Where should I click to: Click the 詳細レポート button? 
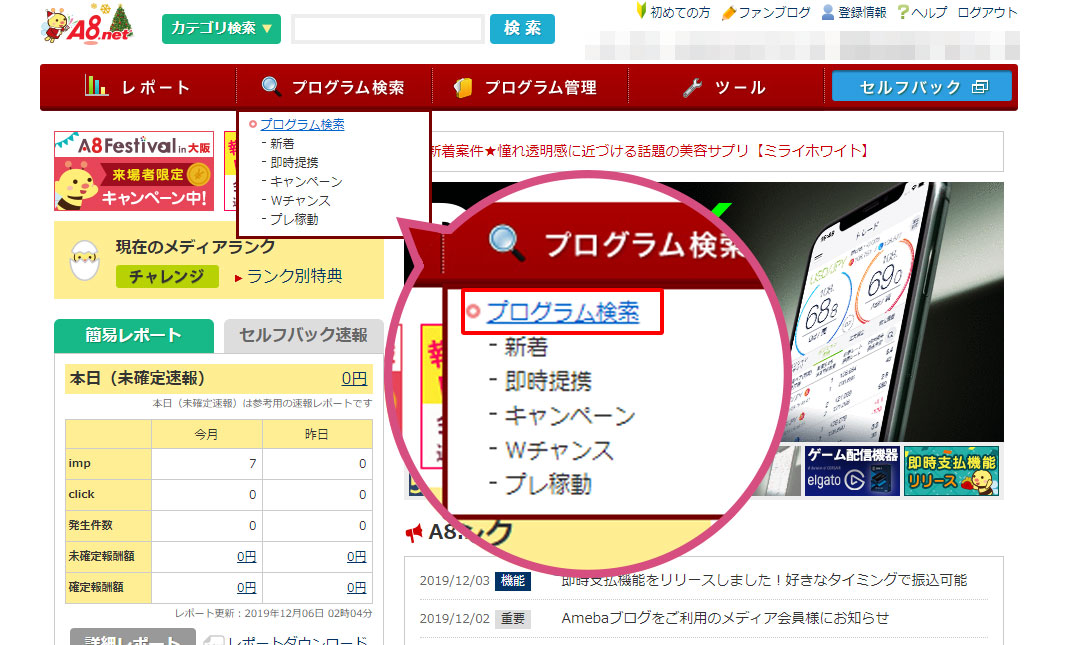(133, 637)
